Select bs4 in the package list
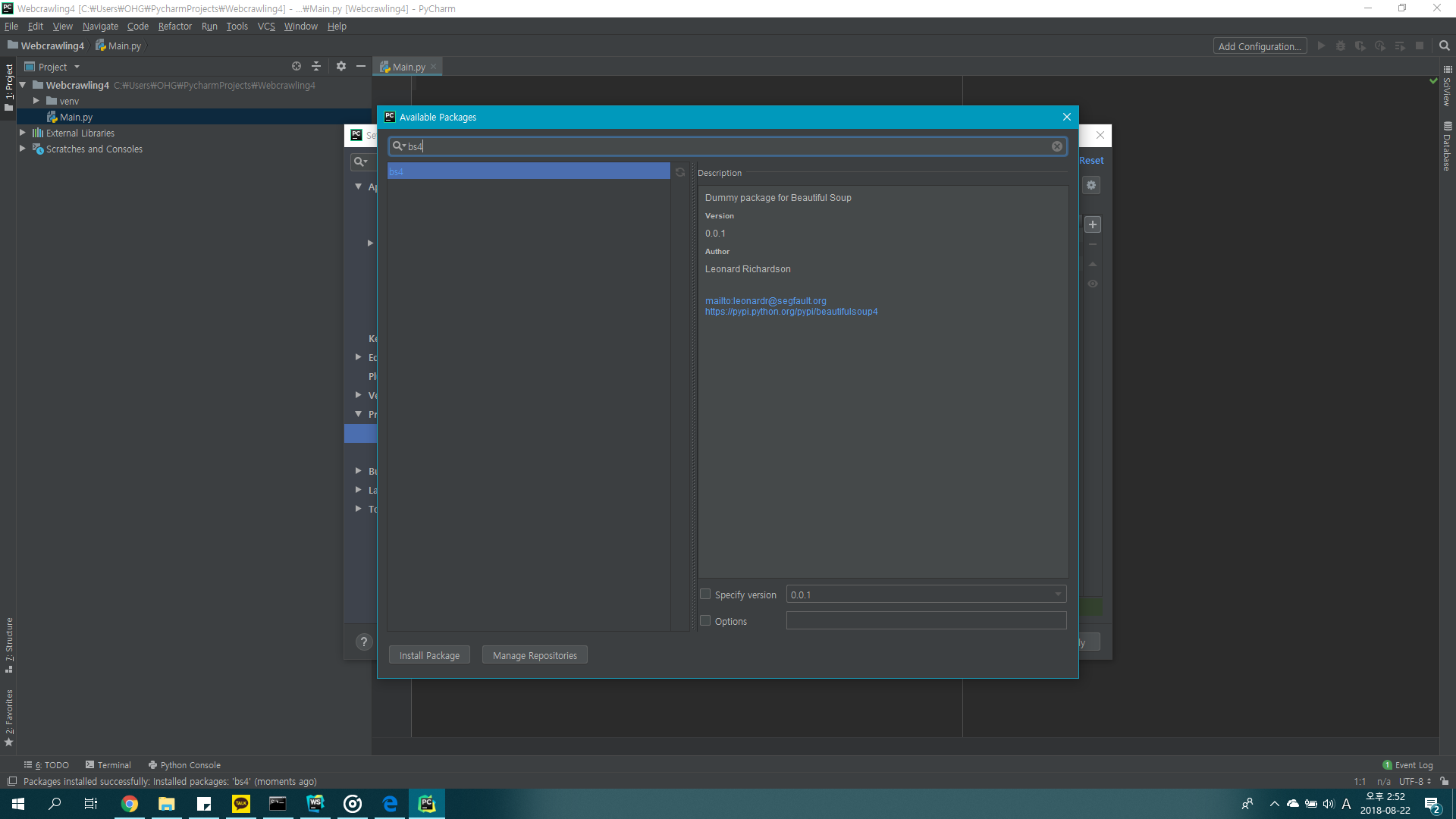Image resolution: width=1456 pixels, height=819 pixels. click(529, 171)
